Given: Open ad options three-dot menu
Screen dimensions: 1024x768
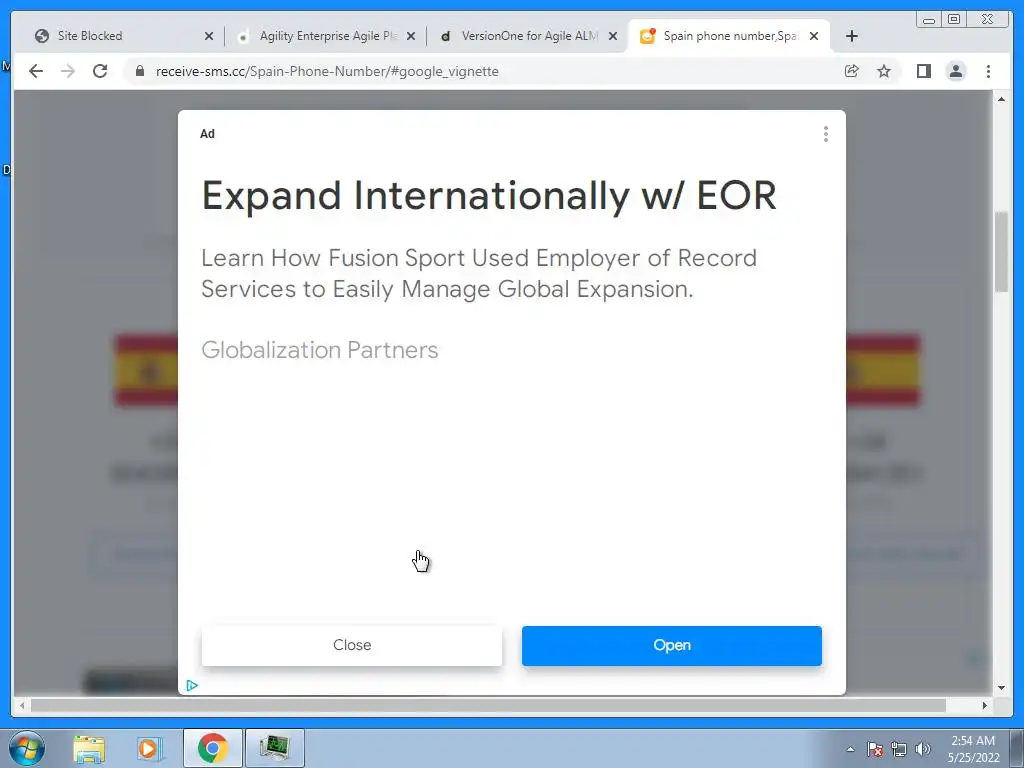Looking at the screenshot, I should [x=825, y=134].
